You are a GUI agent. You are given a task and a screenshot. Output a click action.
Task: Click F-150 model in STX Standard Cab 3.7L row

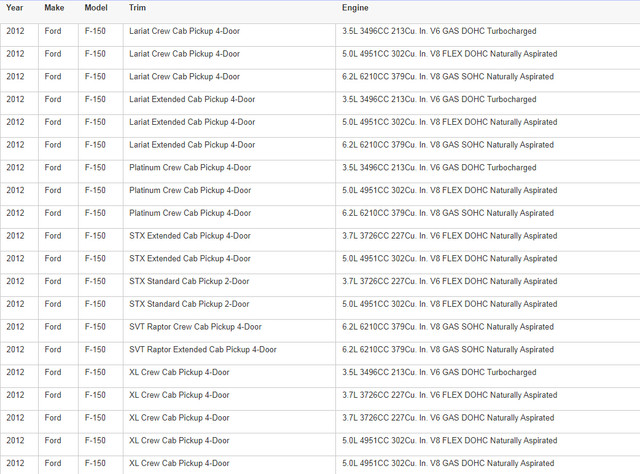click(x=95, y=281)
